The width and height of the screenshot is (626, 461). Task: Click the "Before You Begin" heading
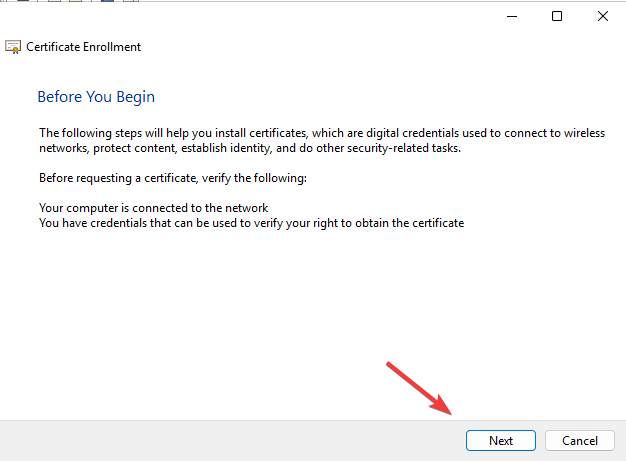(96, 97)
